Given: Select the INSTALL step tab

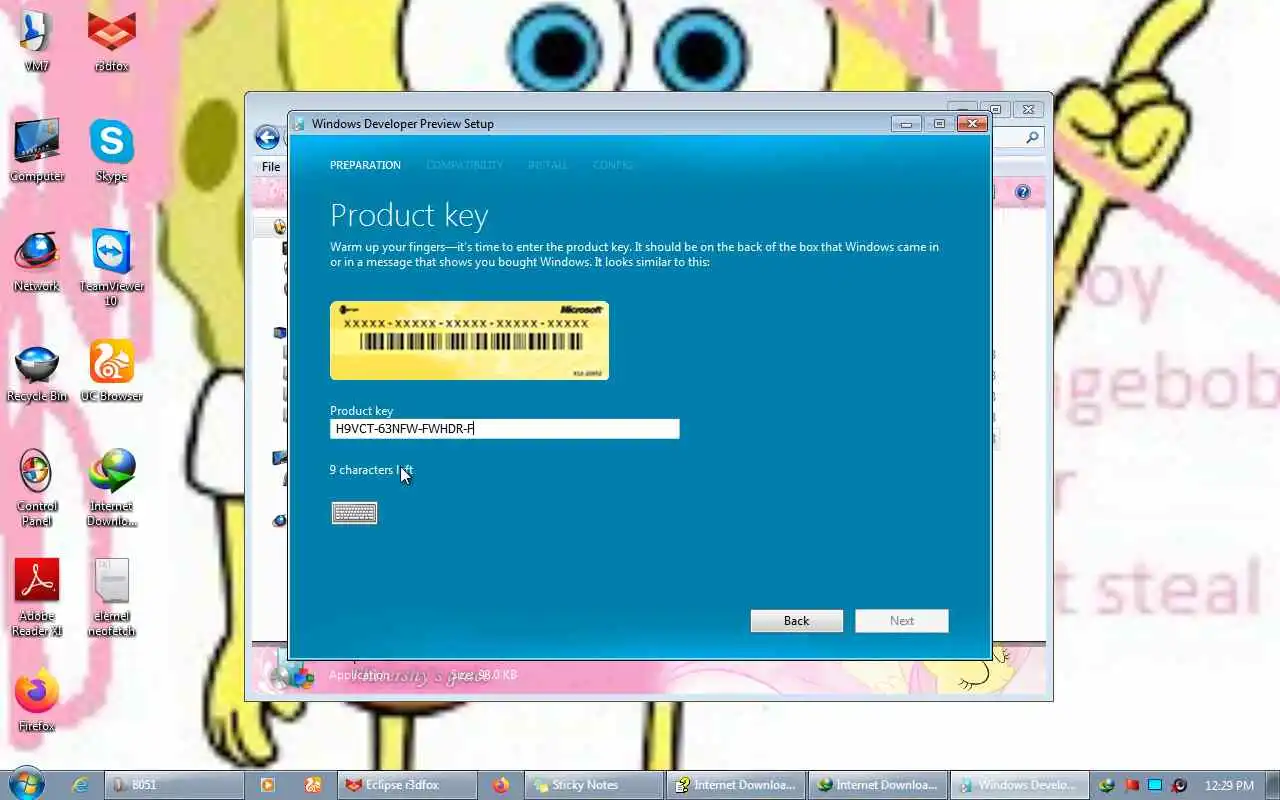Looking at the screenshot, I should click(x=547, y=165).
